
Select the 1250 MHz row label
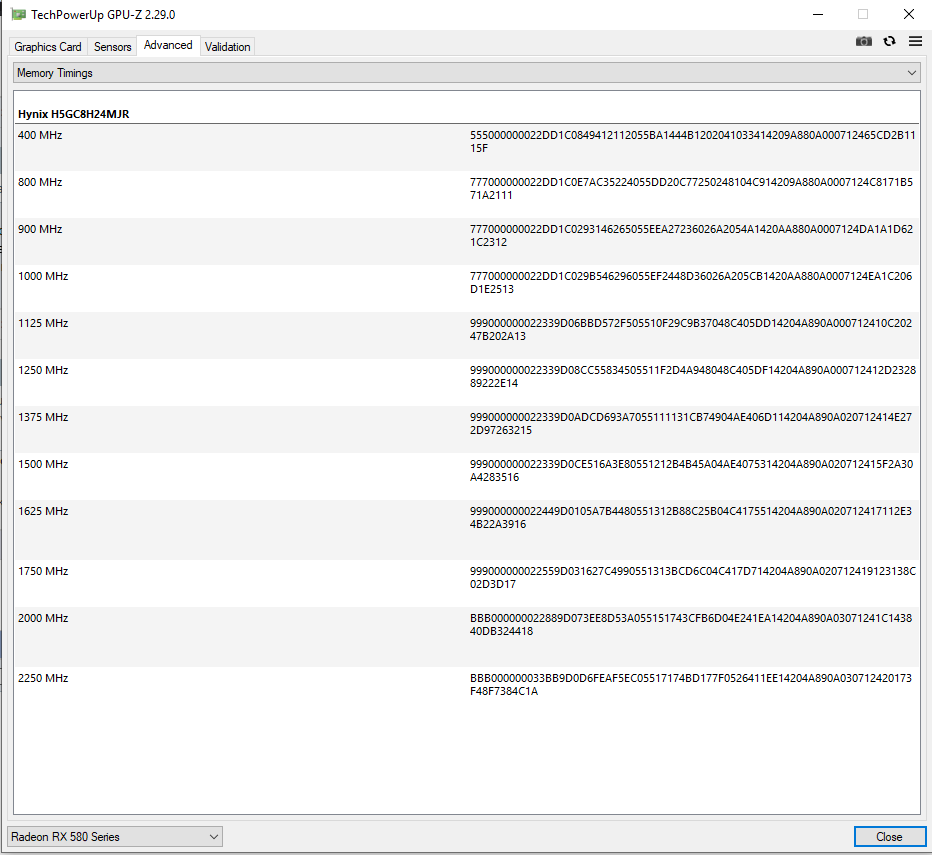point(43,370)
